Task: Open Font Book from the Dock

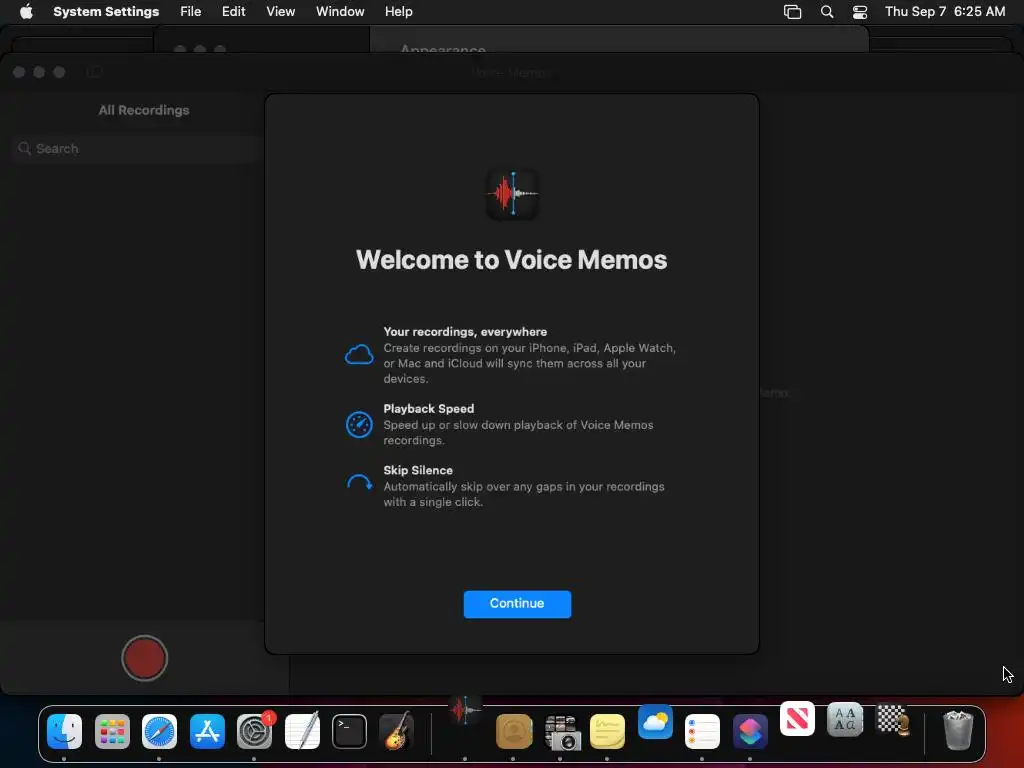Action: [x=844, y=720]
